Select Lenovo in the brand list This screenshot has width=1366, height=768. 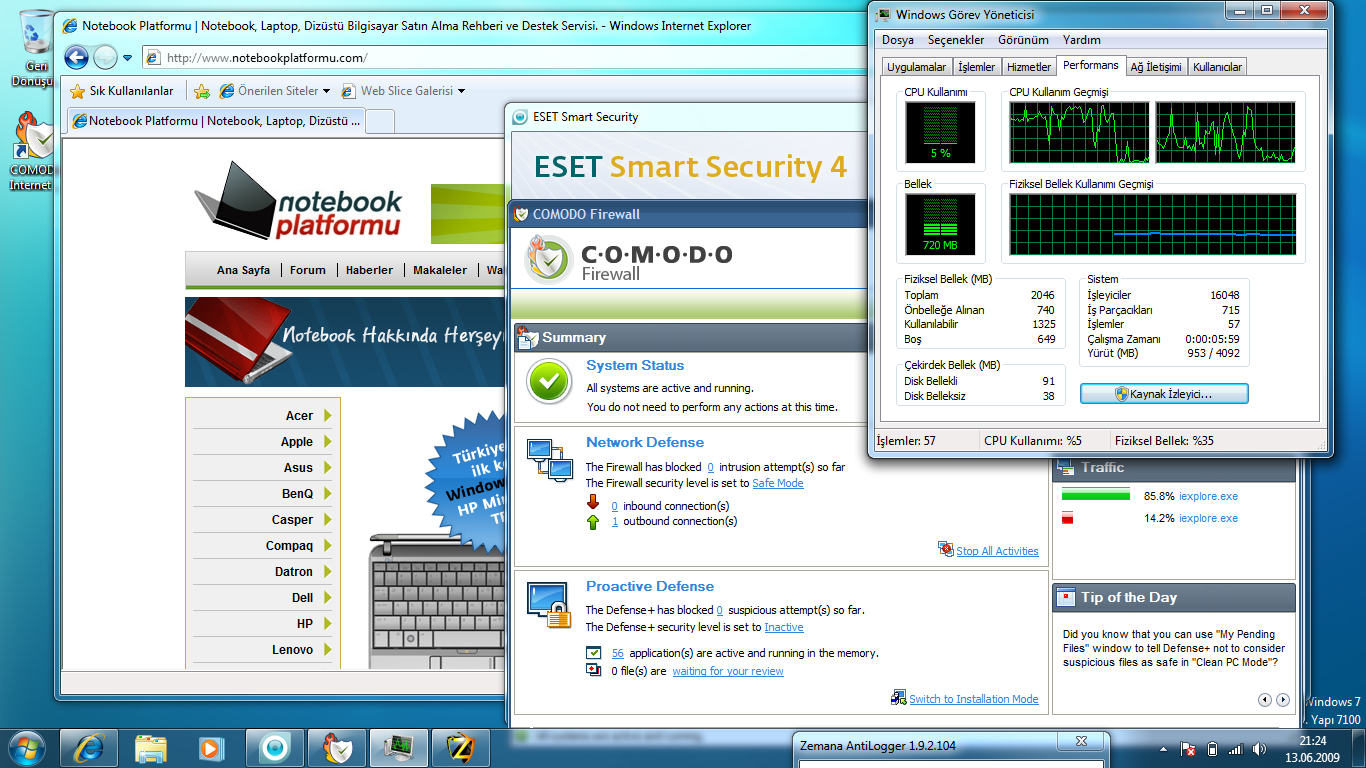292,650
